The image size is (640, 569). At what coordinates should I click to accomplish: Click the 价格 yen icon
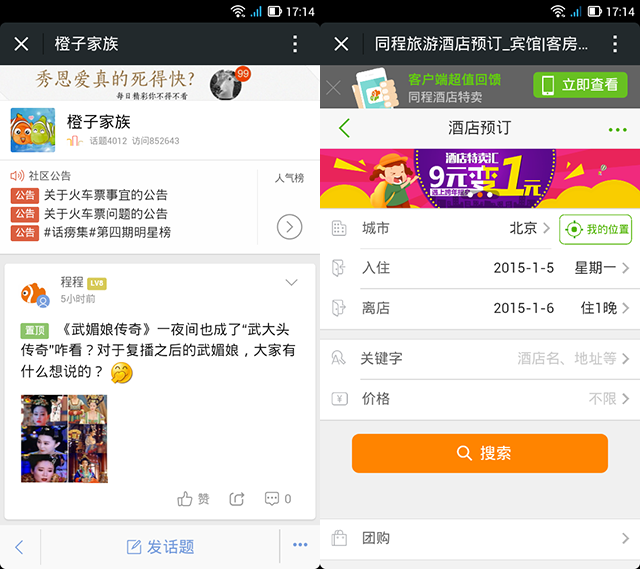[339, 398]
